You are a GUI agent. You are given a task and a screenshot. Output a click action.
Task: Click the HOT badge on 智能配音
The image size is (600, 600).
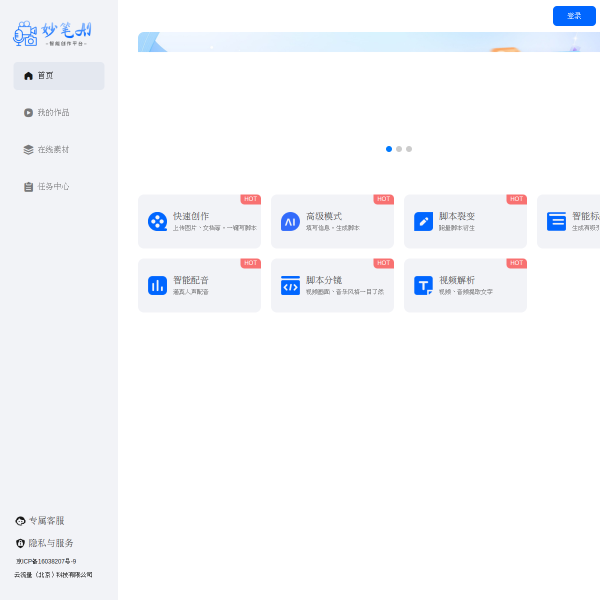point(250,263)
